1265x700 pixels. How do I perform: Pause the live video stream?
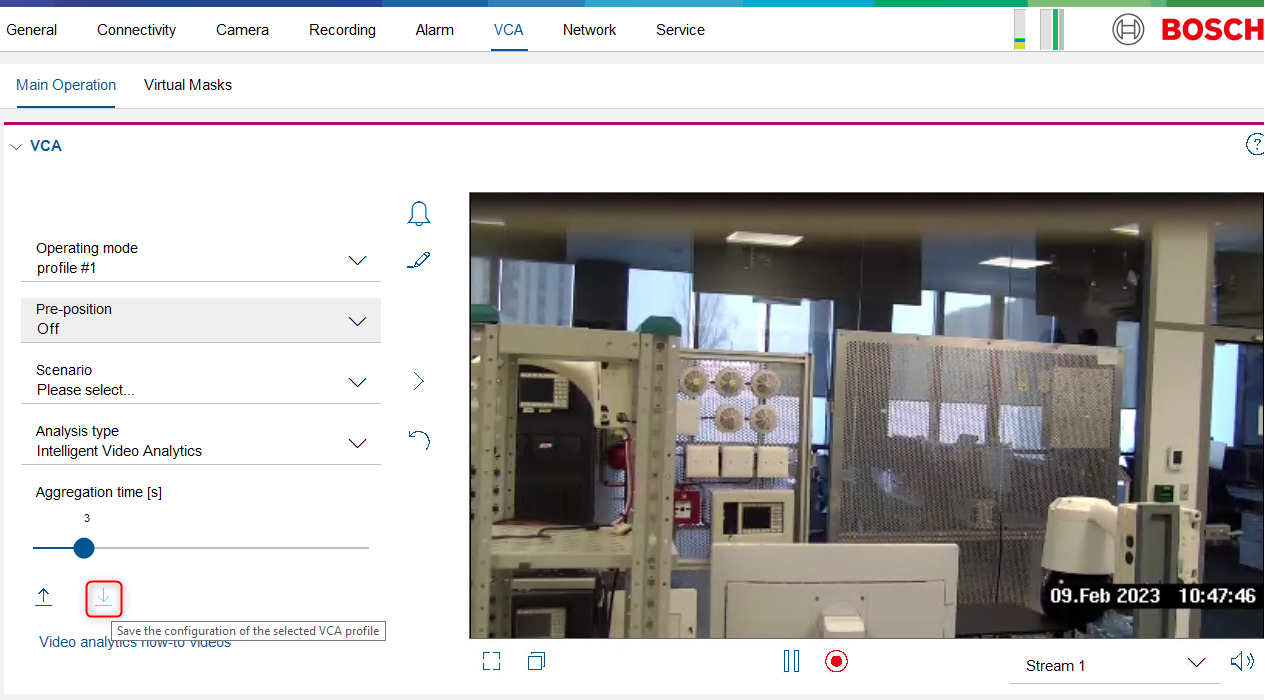[x=791, y=661]
